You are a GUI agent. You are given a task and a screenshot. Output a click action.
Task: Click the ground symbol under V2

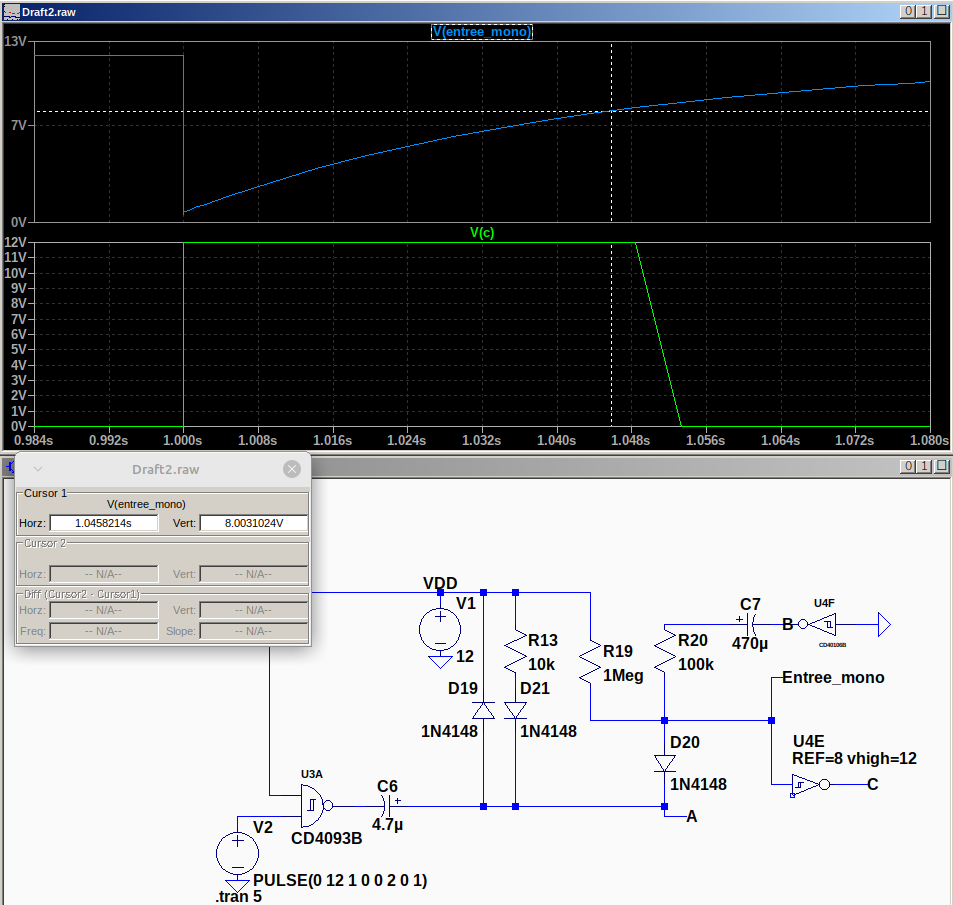(238, 885)
